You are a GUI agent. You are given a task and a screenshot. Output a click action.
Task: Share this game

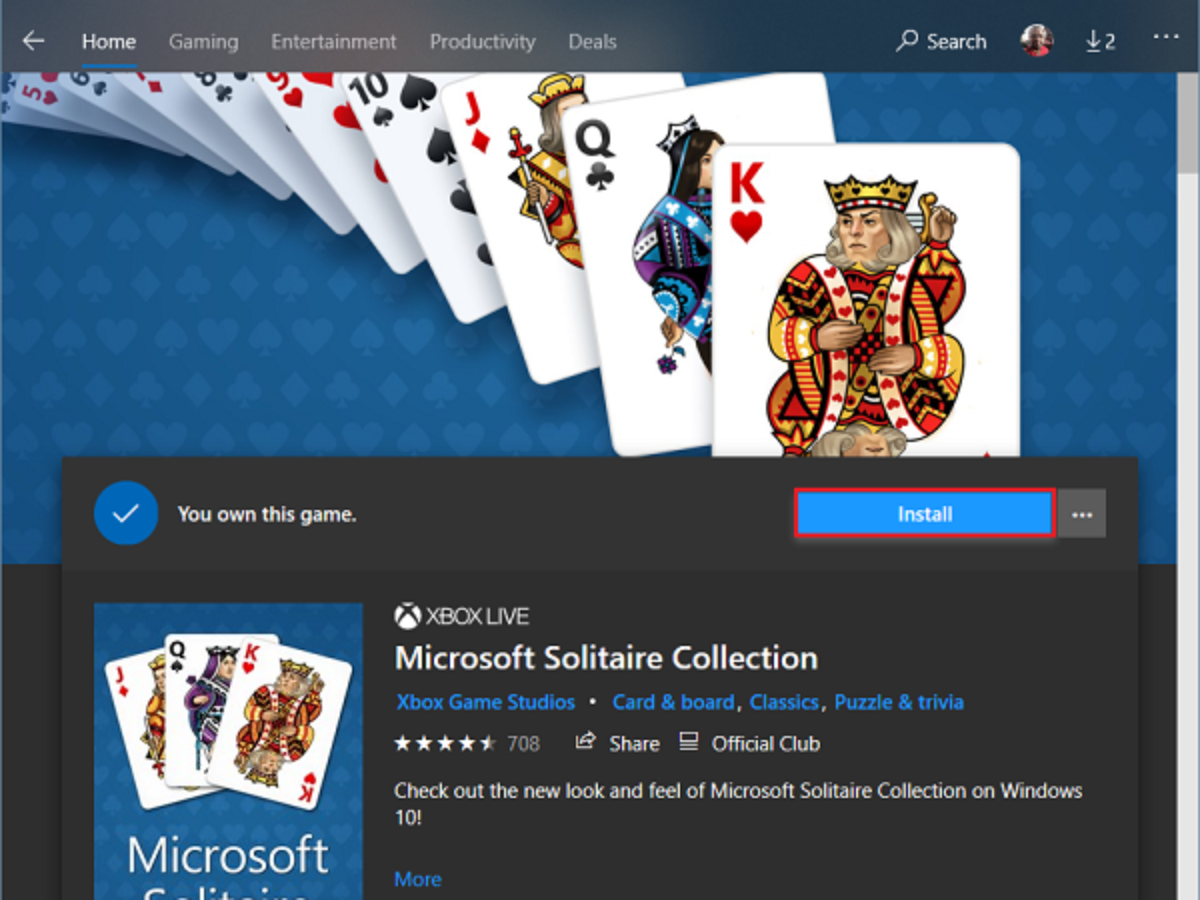617,743
